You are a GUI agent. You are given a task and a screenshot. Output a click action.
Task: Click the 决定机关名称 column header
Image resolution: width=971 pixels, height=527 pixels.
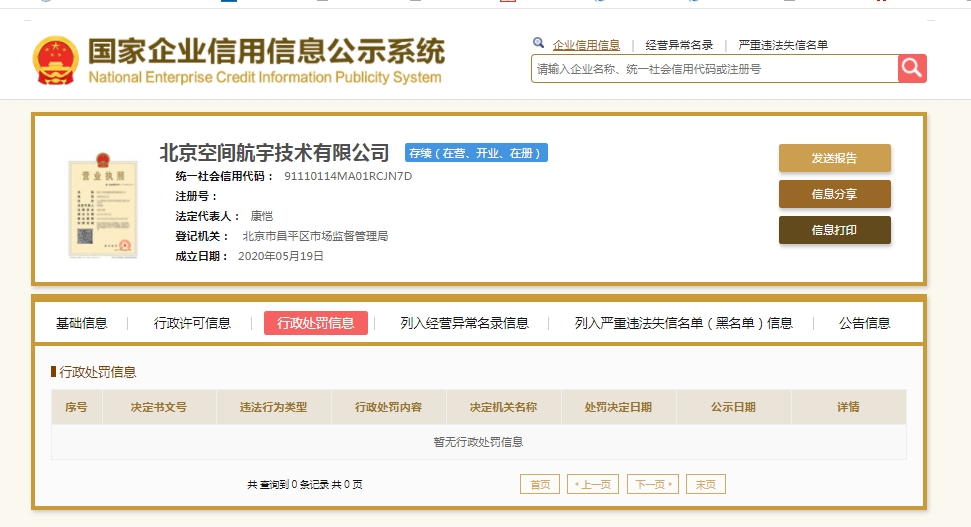click(x=503, y=407)
